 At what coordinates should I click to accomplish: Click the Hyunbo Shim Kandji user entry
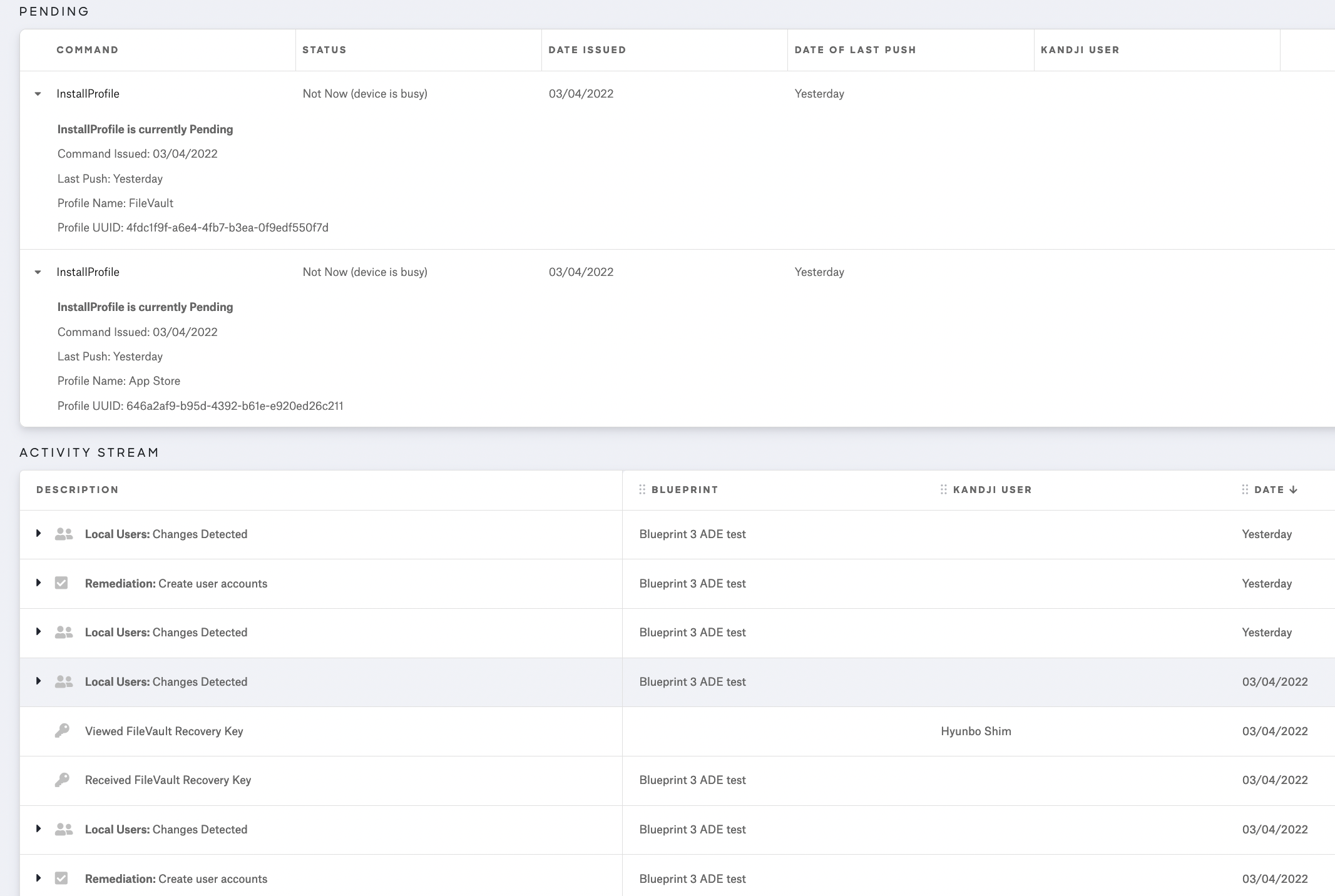coord(976,731)
